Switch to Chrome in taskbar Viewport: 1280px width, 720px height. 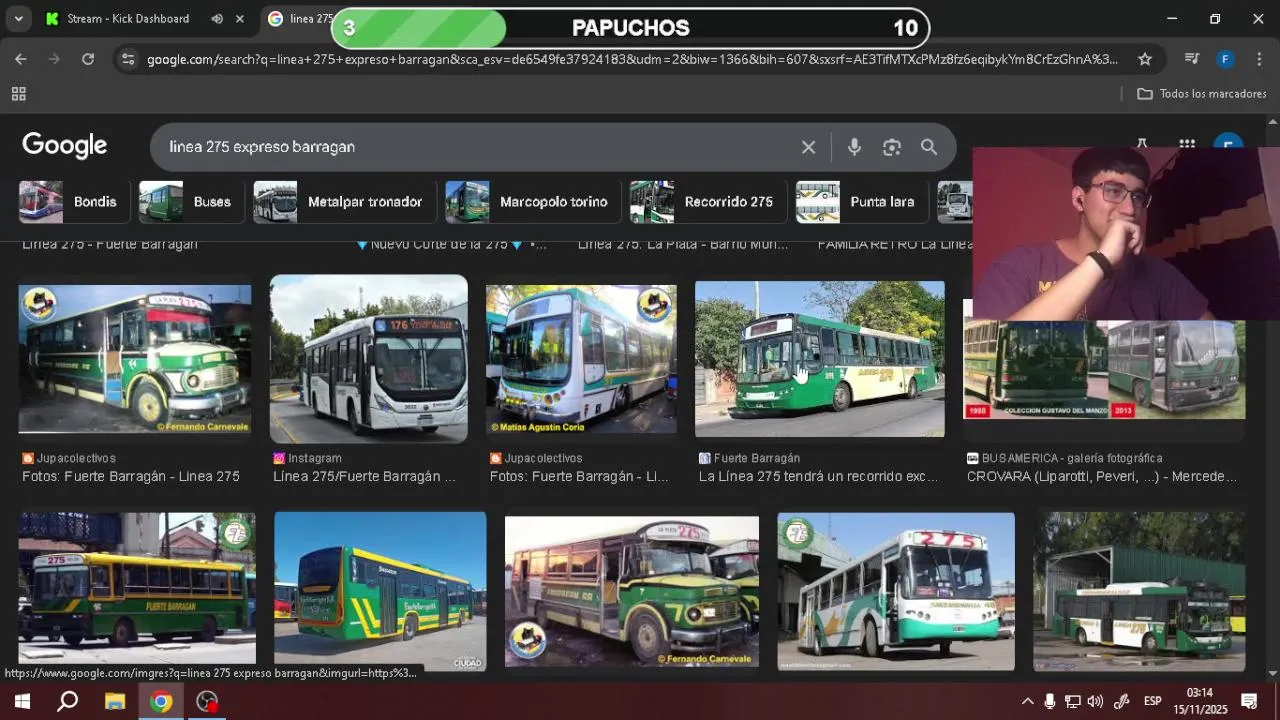point(161,701)
